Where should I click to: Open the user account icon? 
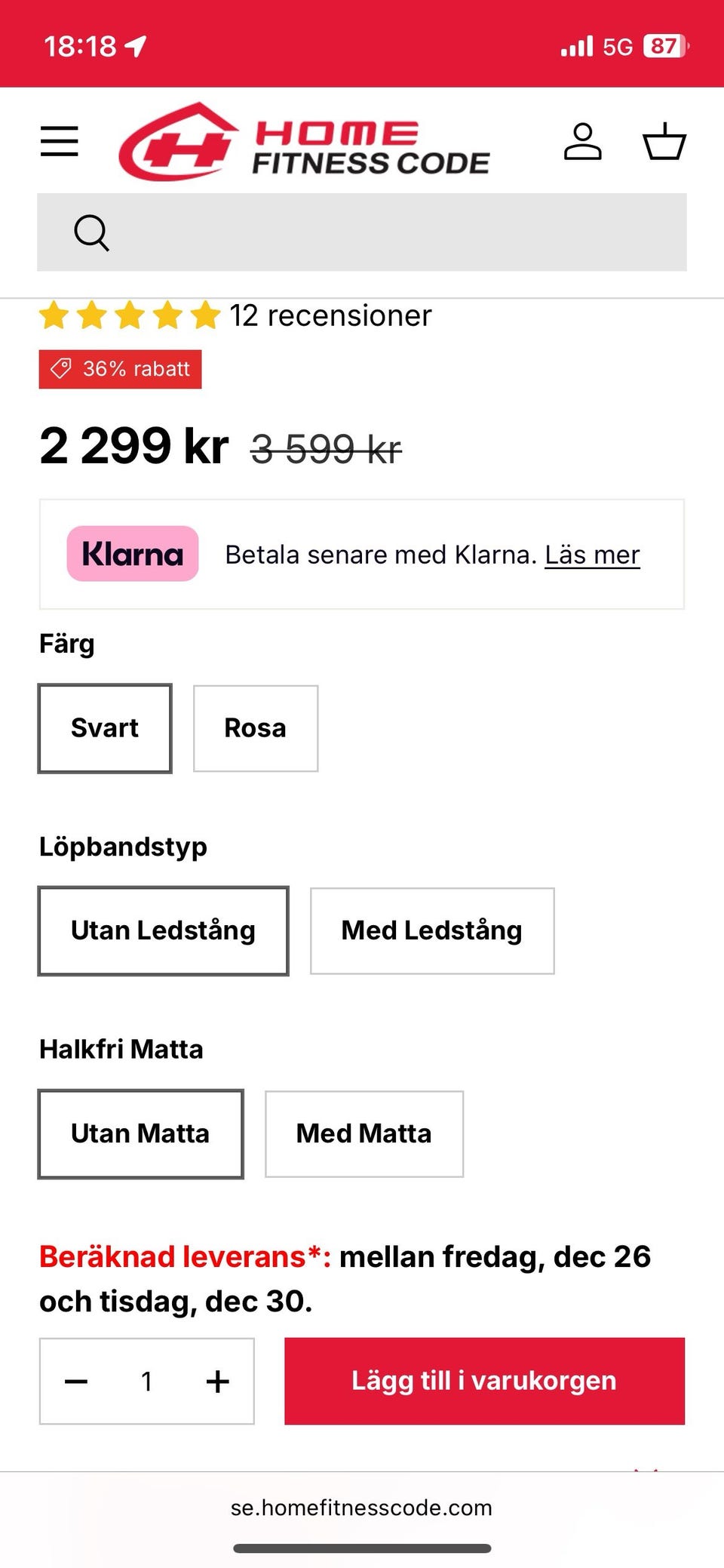(582, 141)
